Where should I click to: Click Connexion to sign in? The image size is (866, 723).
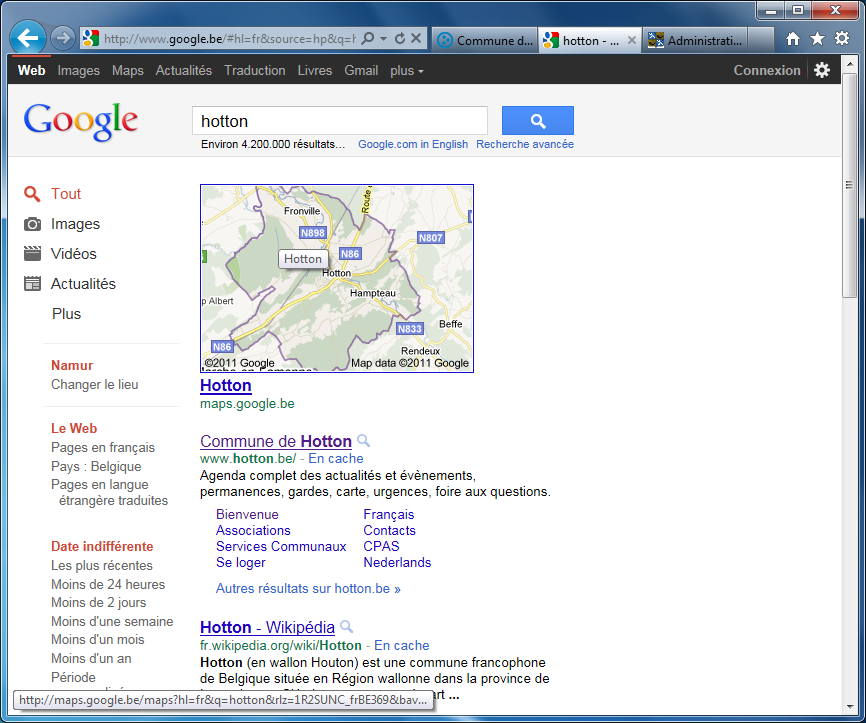767,70
